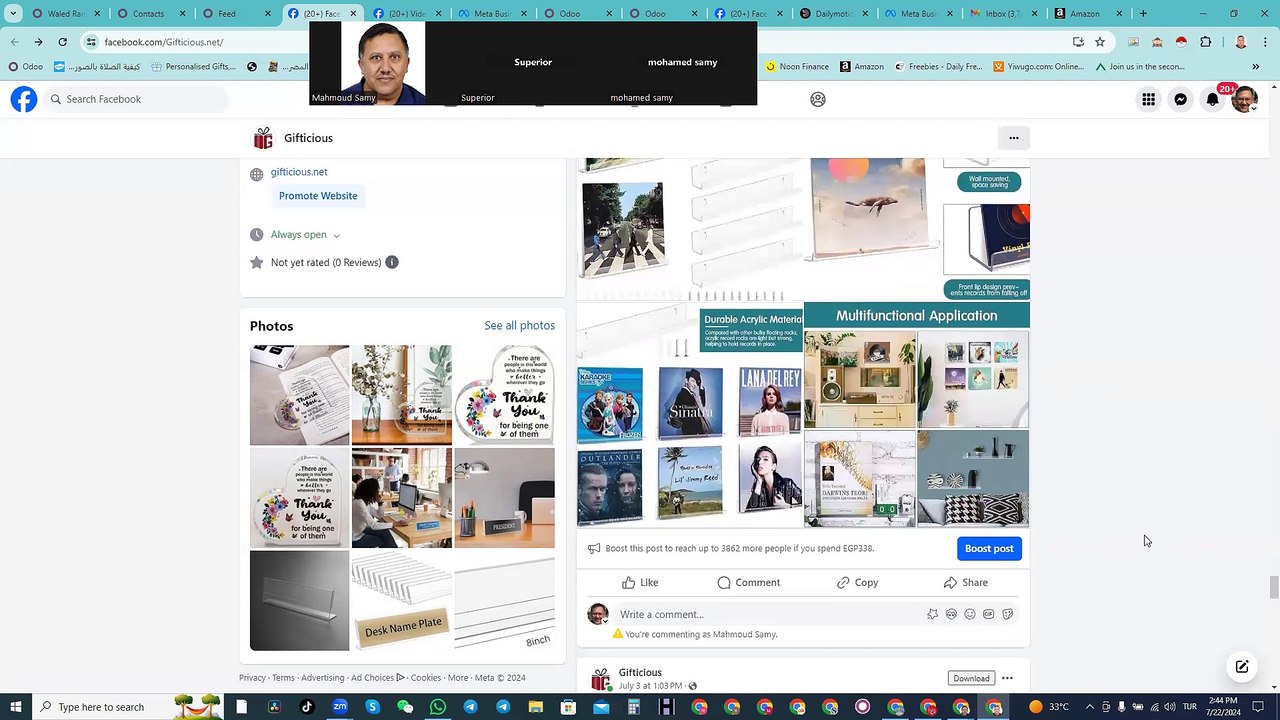The image size is (1280, 720).
Task: Open the Cookies footer link
Action: click(x=426, y=678)
